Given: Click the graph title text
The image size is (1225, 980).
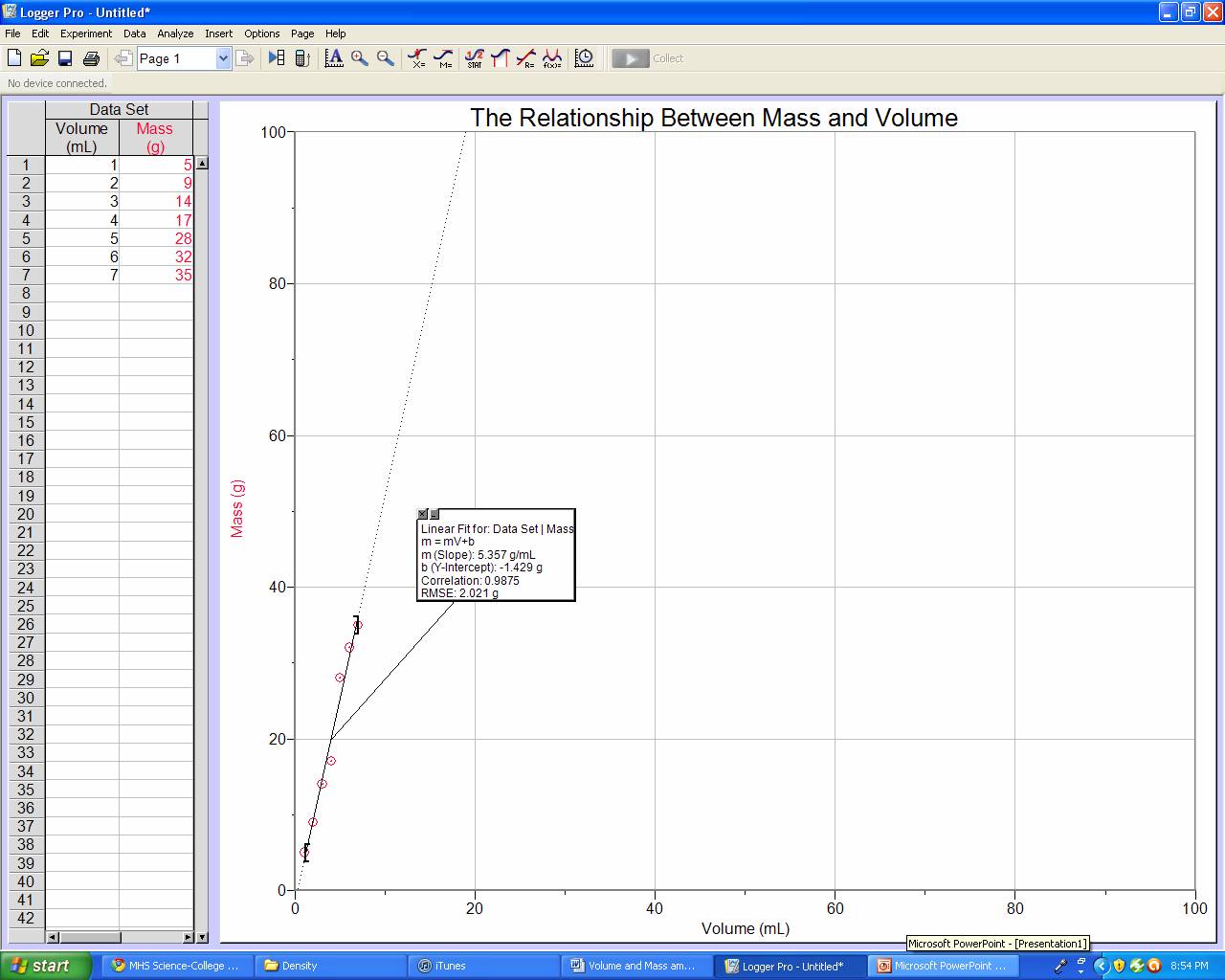Looking at the screenshot, I should click(x=714, y=118).
